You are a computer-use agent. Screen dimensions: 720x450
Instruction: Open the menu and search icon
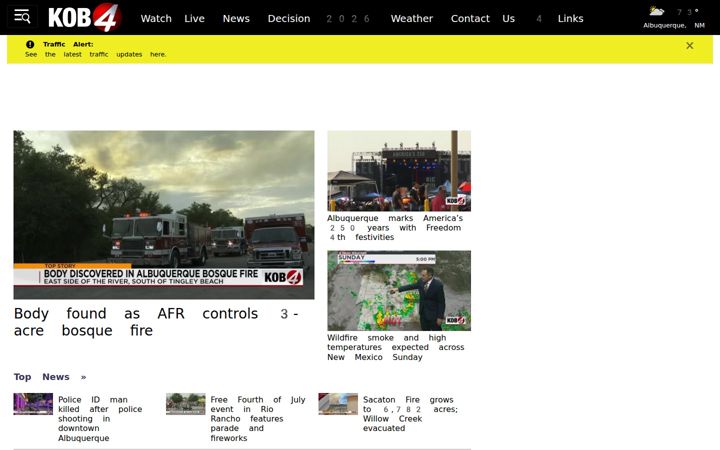[x=22, y=17]
